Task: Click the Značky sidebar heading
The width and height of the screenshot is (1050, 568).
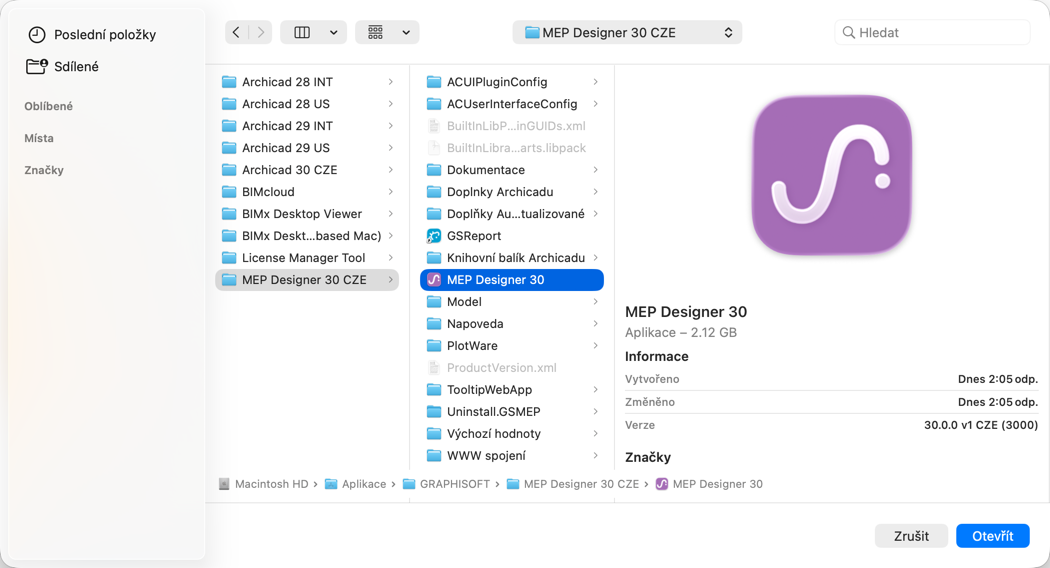Action: [44, 171]
